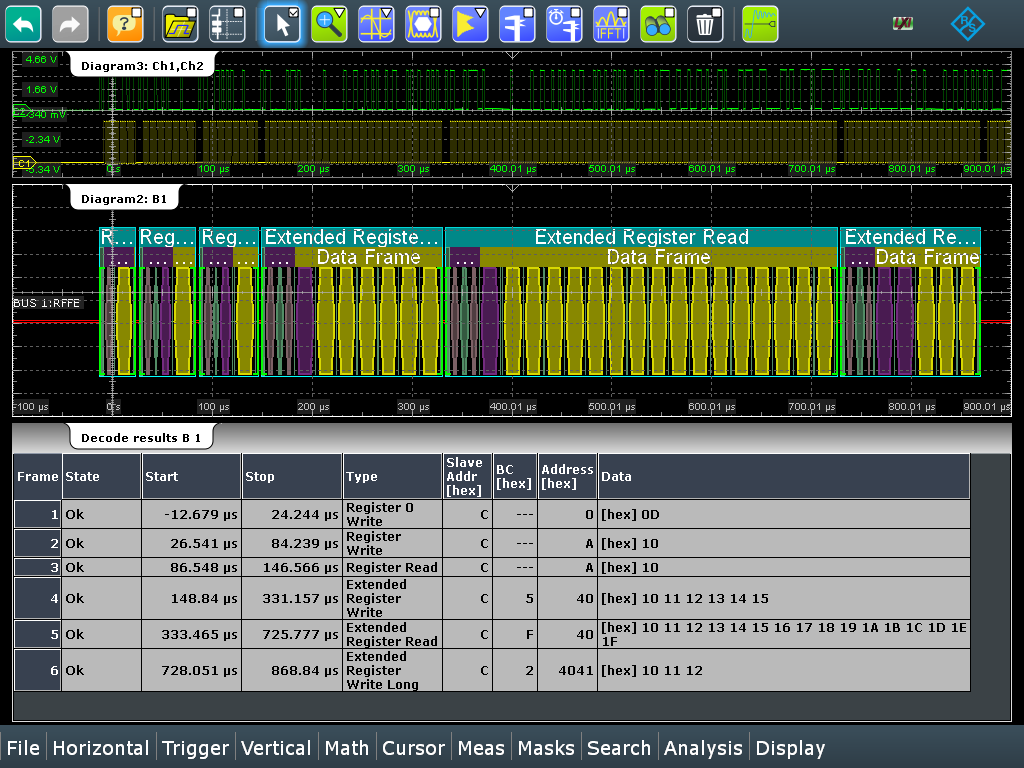Select the Zoom magnifier tool
The image size is (1024, 768).
coord(329,24)
